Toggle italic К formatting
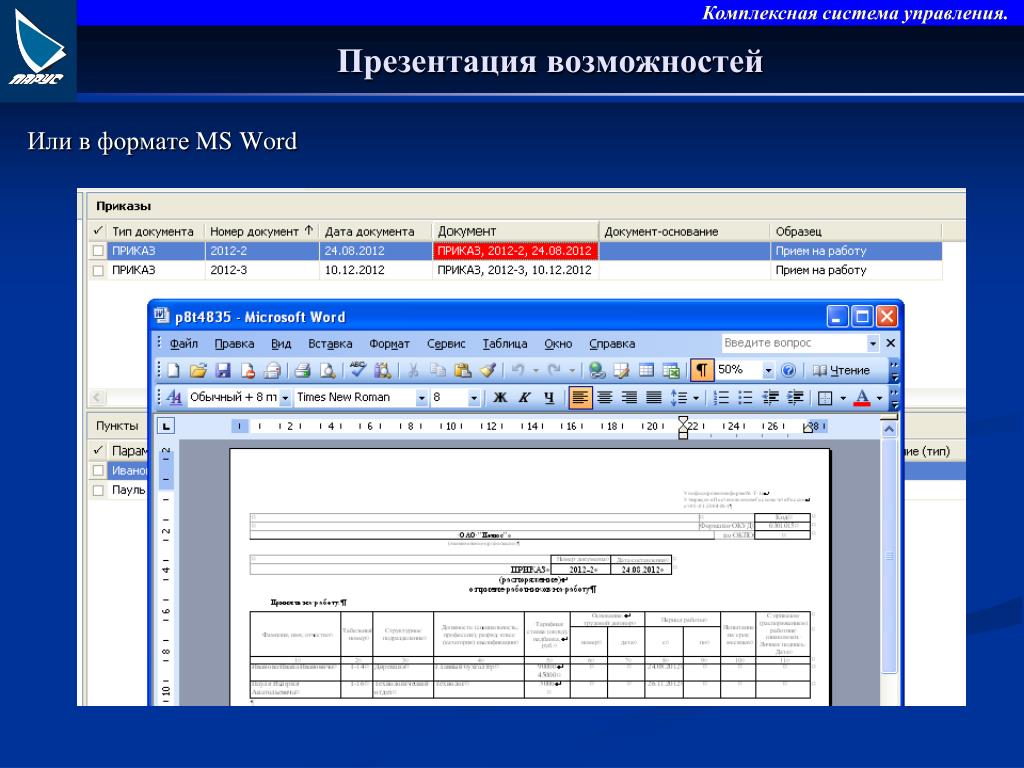Image resolution: width=1024 pixels, height=768 pixels. pos(524,397)
